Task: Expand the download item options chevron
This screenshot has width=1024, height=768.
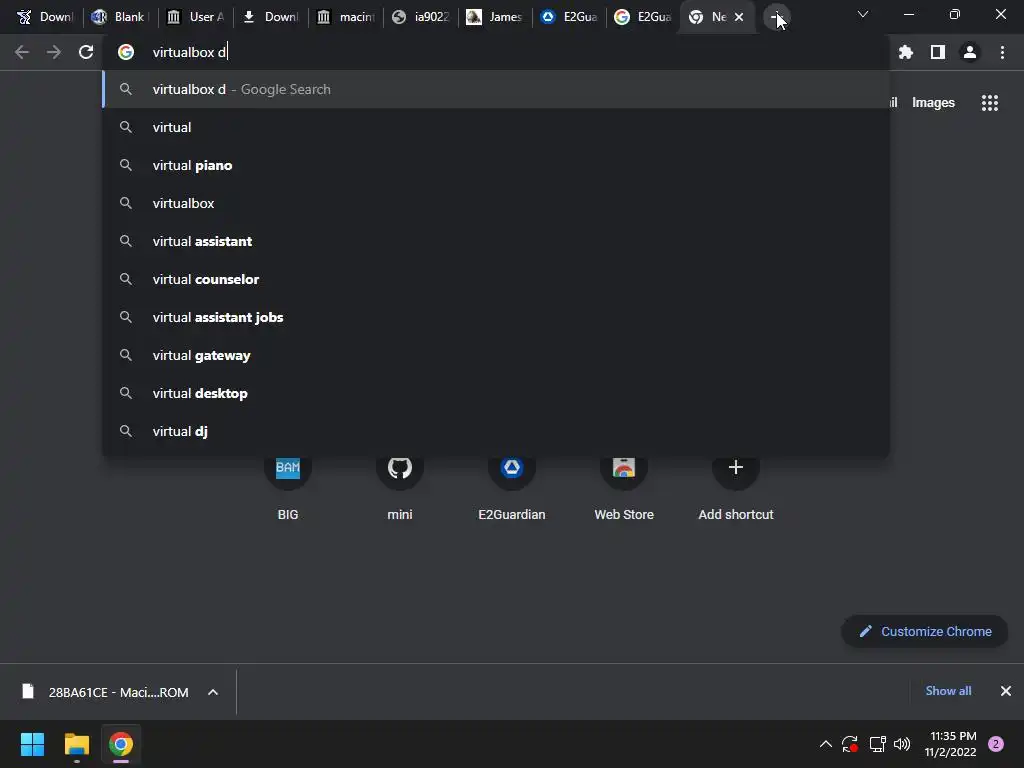Action: [213, 692]
